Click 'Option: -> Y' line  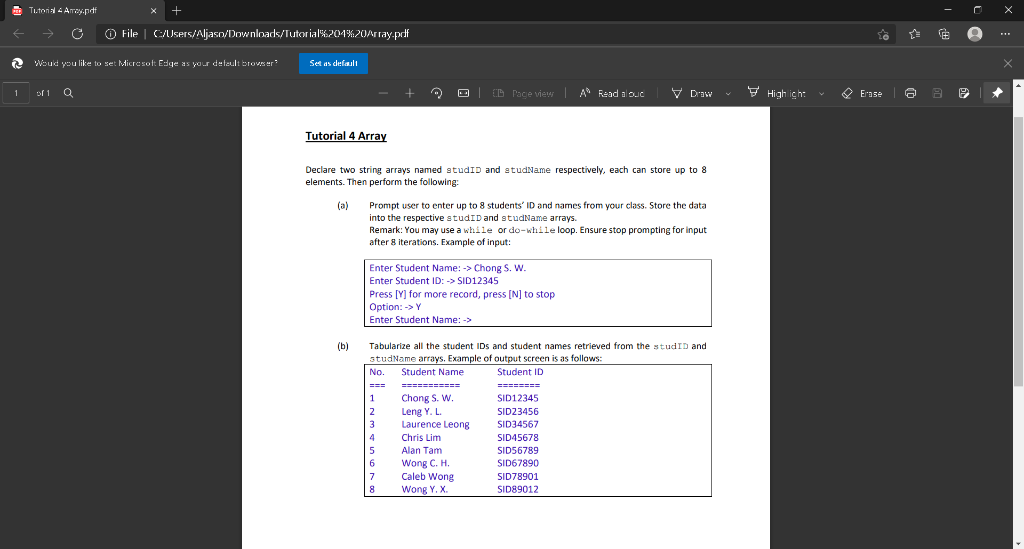tap(395, 307)
